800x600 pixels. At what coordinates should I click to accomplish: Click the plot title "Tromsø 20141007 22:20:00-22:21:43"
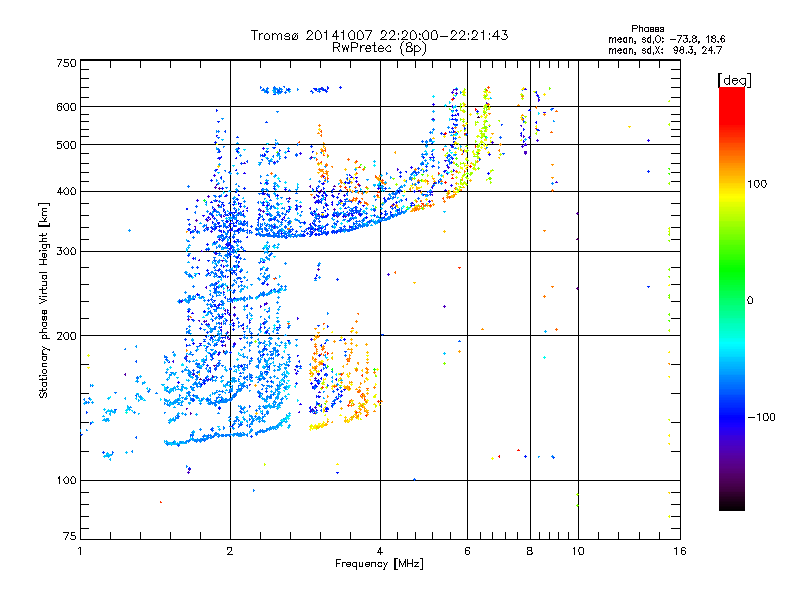379,35
